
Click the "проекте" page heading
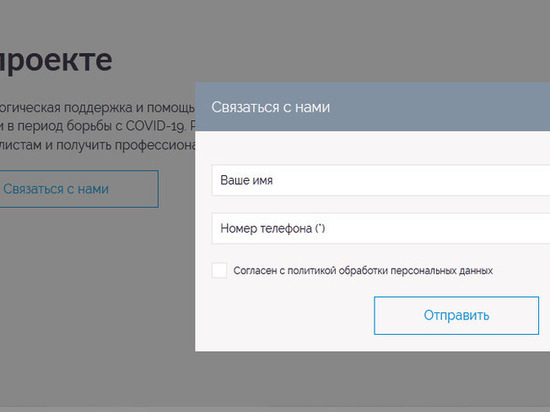click(x=55, y=60)
